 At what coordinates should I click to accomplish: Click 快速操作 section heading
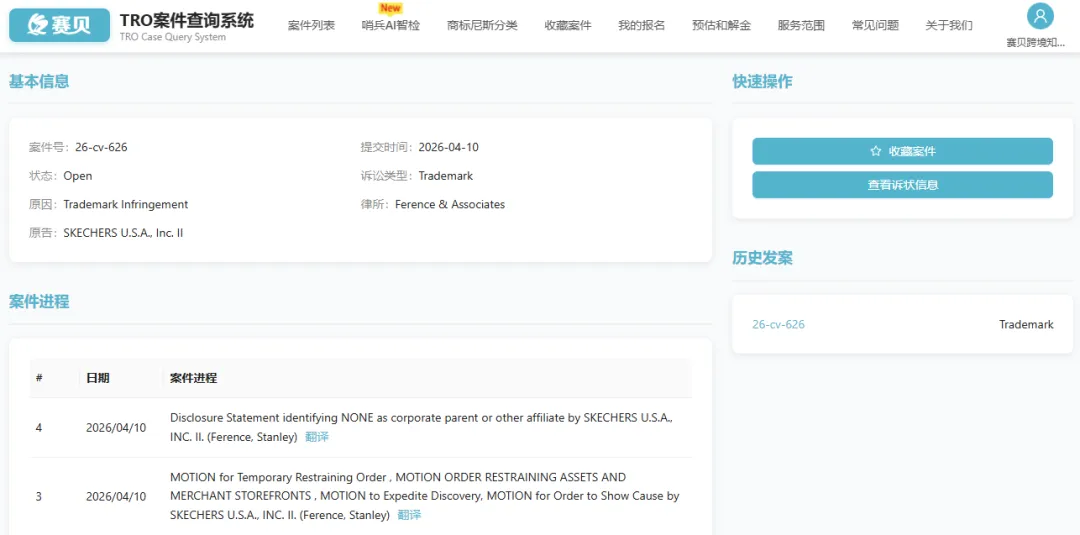[762, 82]
